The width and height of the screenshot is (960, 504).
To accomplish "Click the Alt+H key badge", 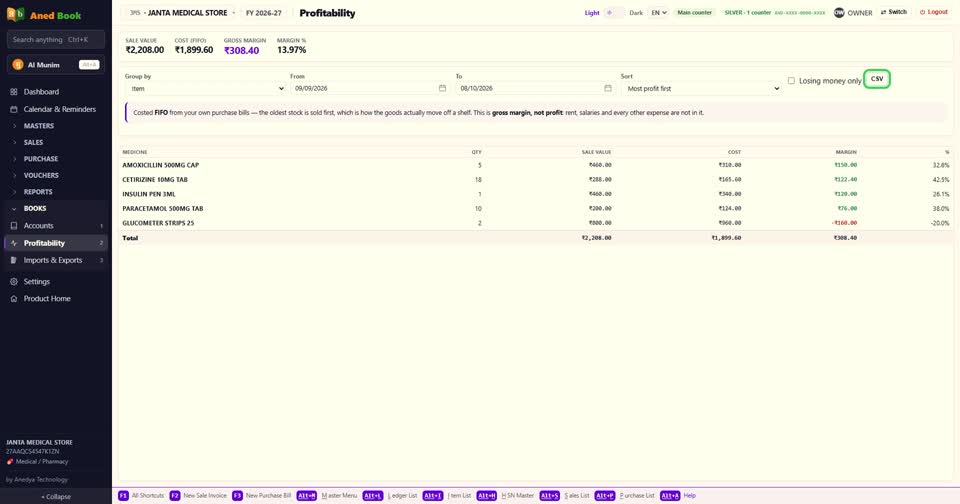I will tap(486, 495).
